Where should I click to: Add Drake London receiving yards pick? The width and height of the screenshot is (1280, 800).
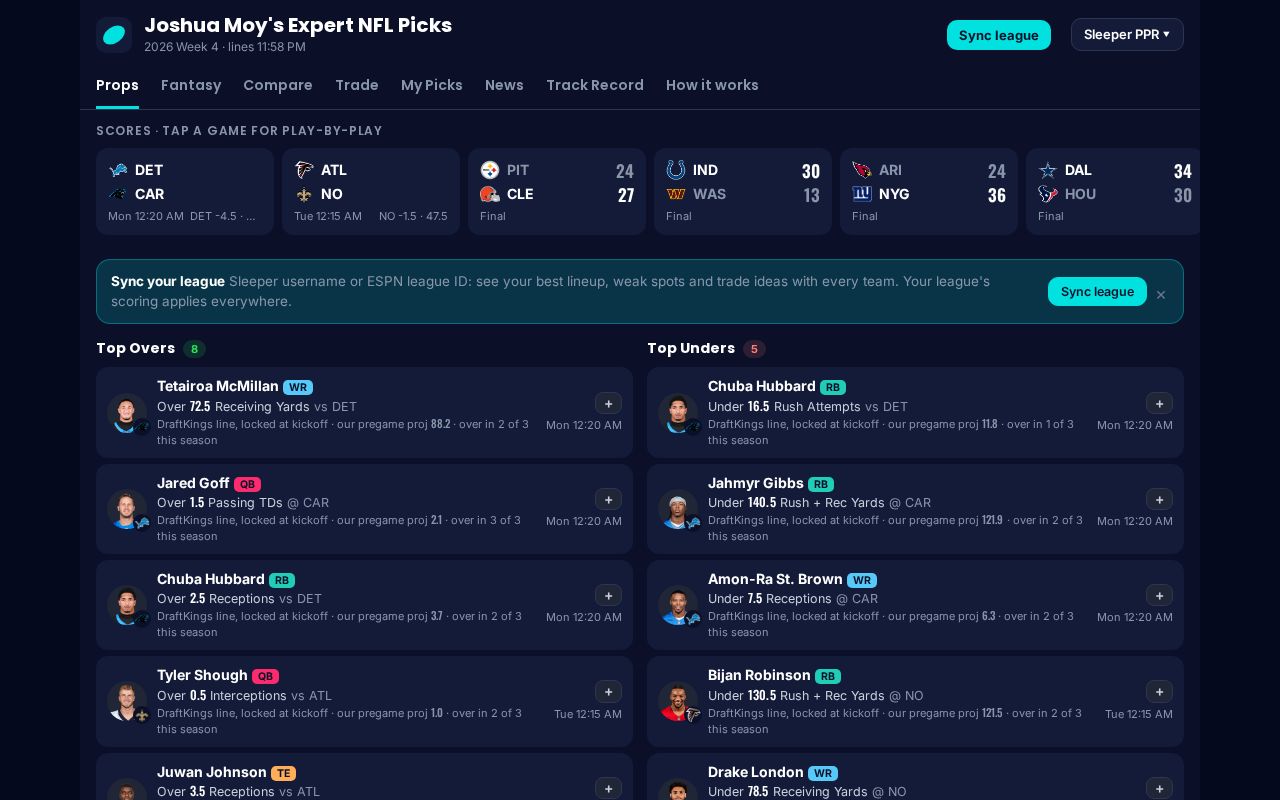coord(1159,788)
